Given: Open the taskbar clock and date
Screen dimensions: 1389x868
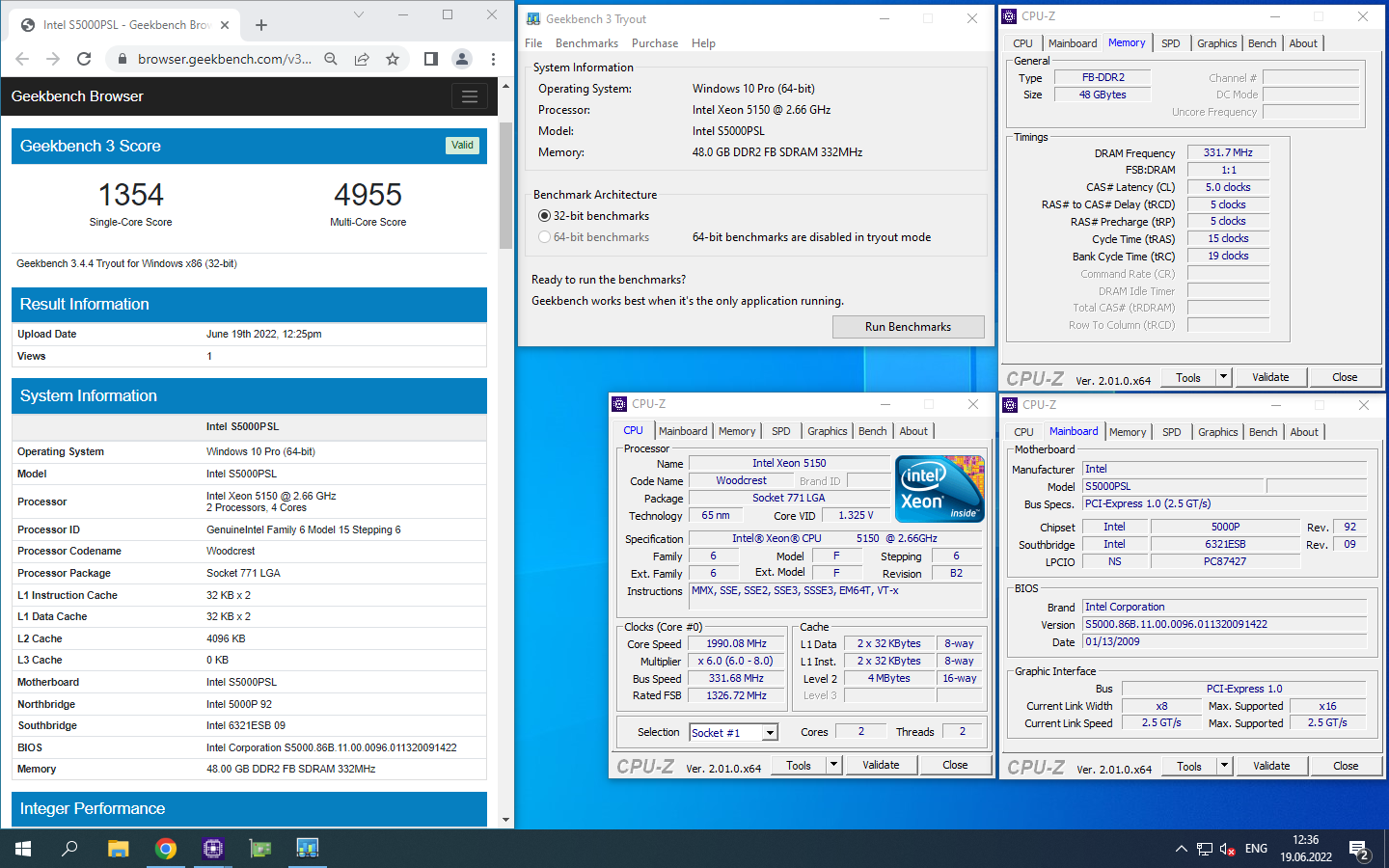Looking at the screenshot, I should (1306, 849).
